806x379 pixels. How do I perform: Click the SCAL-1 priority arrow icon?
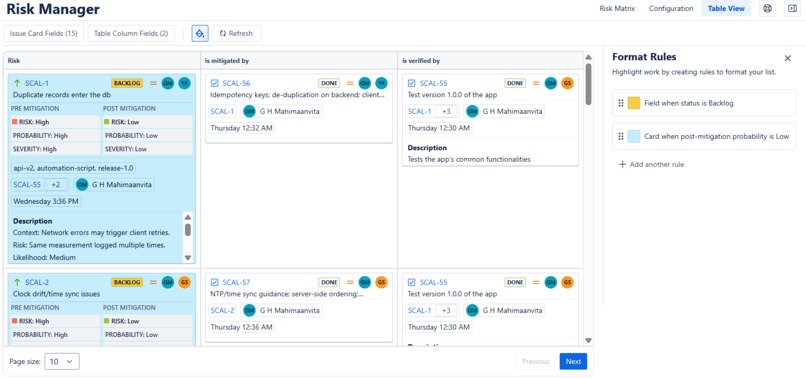pos(17,83)
